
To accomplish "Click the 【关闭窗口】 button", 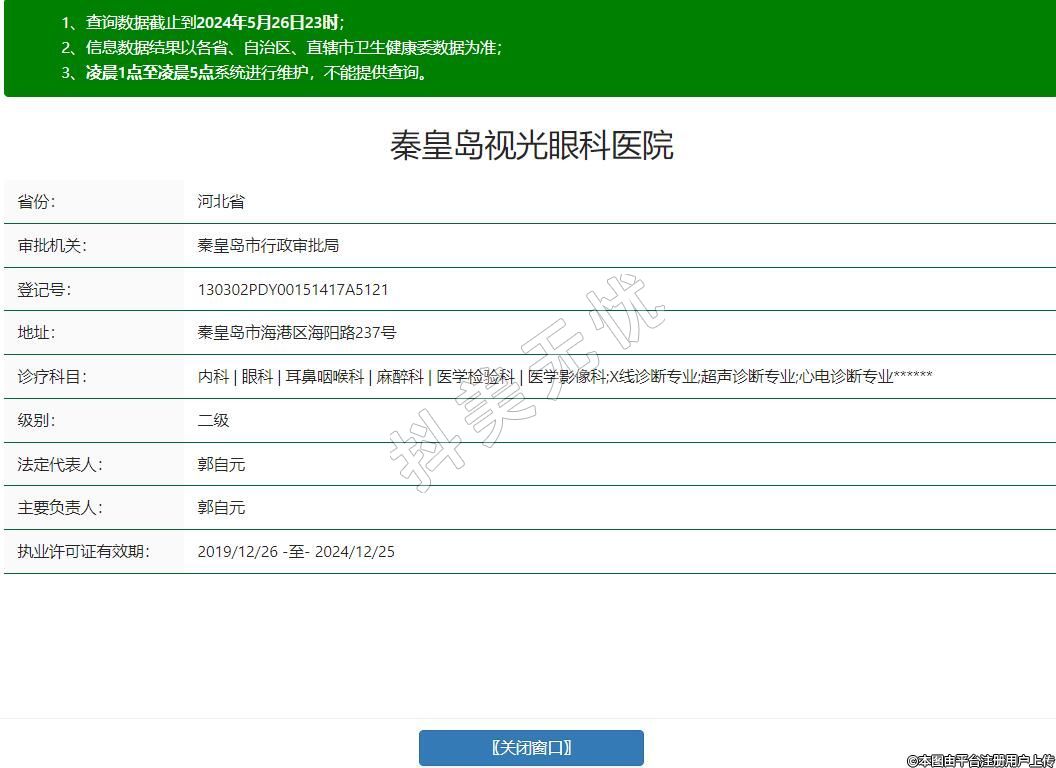I will click(x=531, y=748).
